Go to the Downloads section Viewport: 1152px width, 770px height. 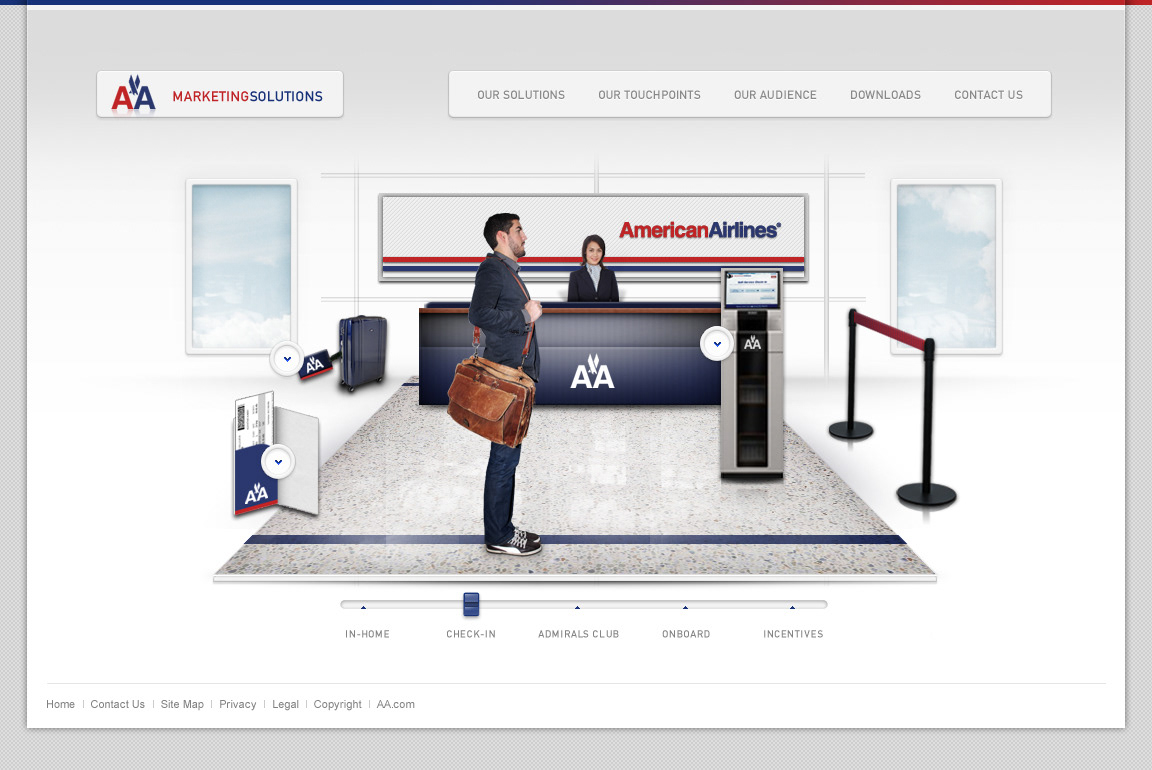885,95
